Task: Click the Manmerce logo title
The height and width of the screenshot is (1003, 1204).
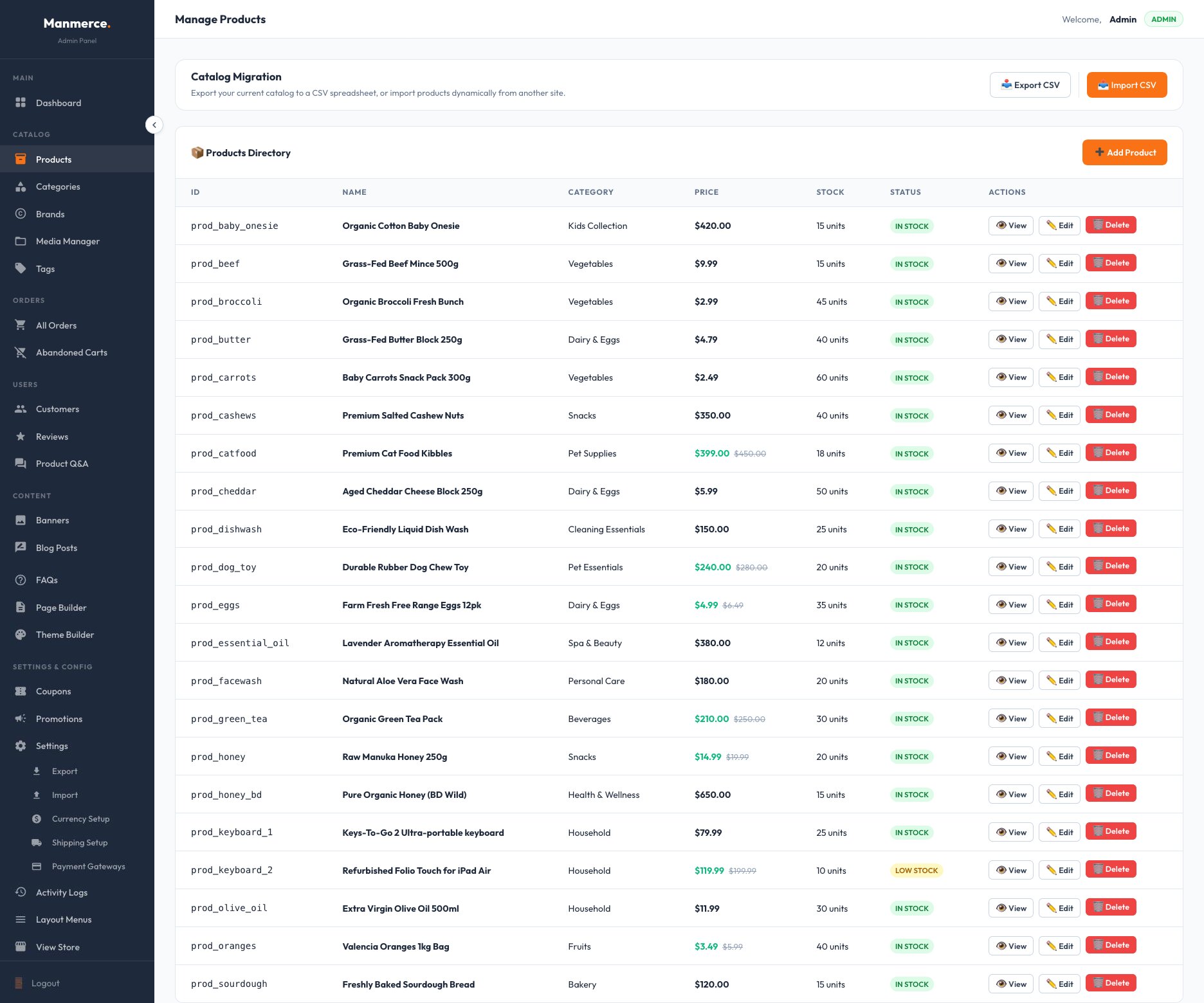Action: click(x=77, y=23)
